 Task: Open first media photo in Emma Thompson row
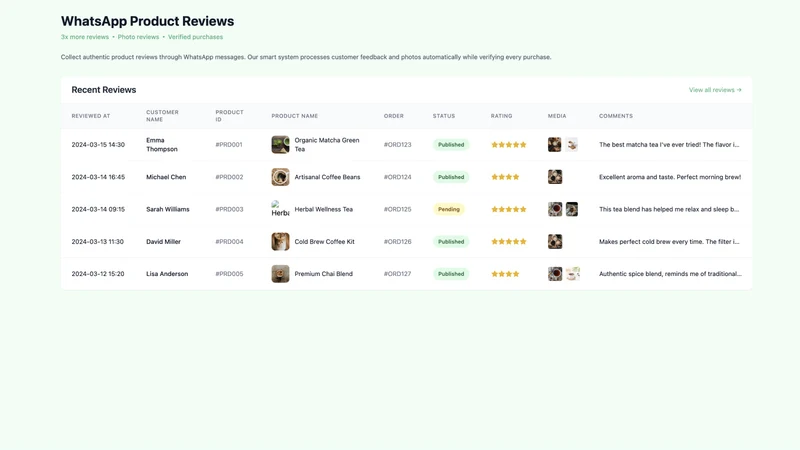(x=555, y=144)
